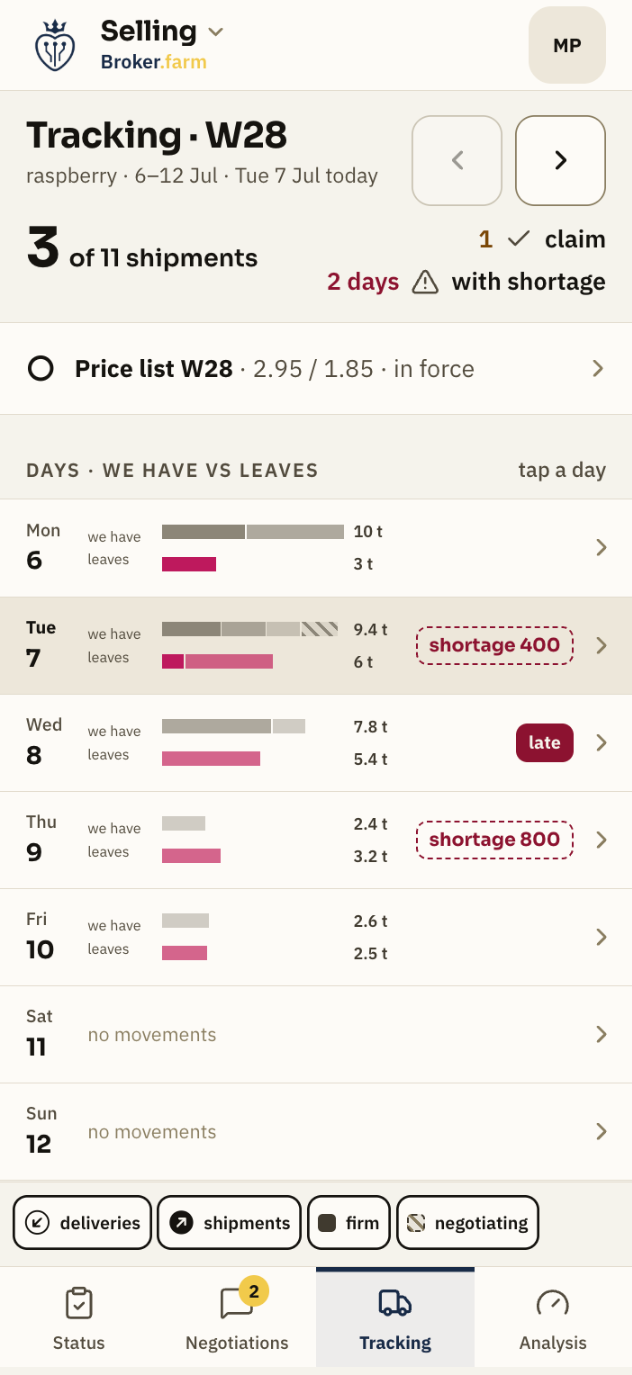632x1375 pixels.
Task: Switch to the Status tab
Action: (79, 1318)
